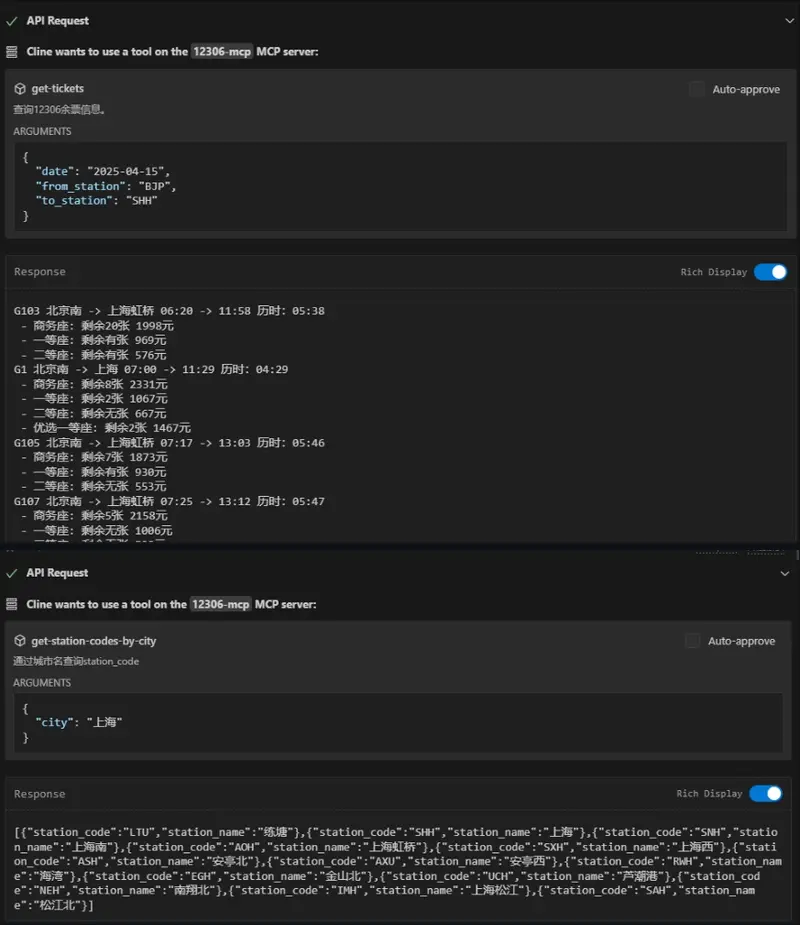Click the G105 北京南 -> 上海虹桥 train row
800x925 pixels.
click(x=169, y=442)
